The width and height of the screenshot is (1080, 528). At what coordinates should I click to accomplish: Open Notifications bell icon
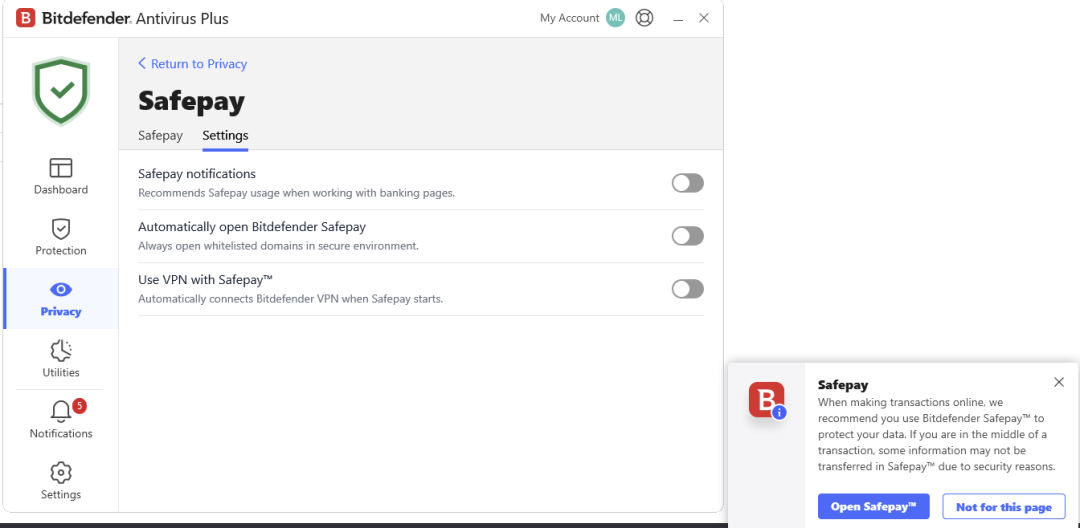tap(61, 412)
